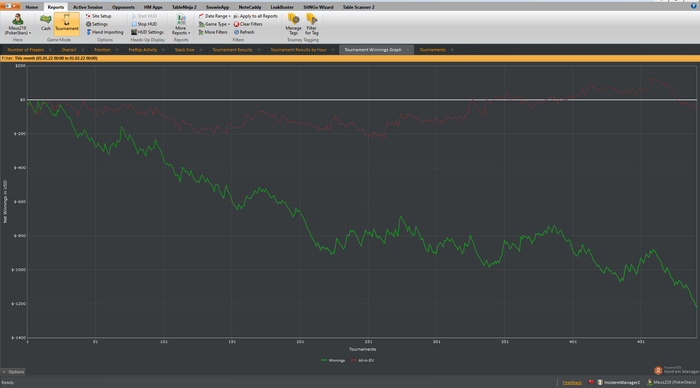Viewport: 700px width, 388px height.
Task: Close the Position report tab
Action: pyautogui.click(x=117, y=50)
